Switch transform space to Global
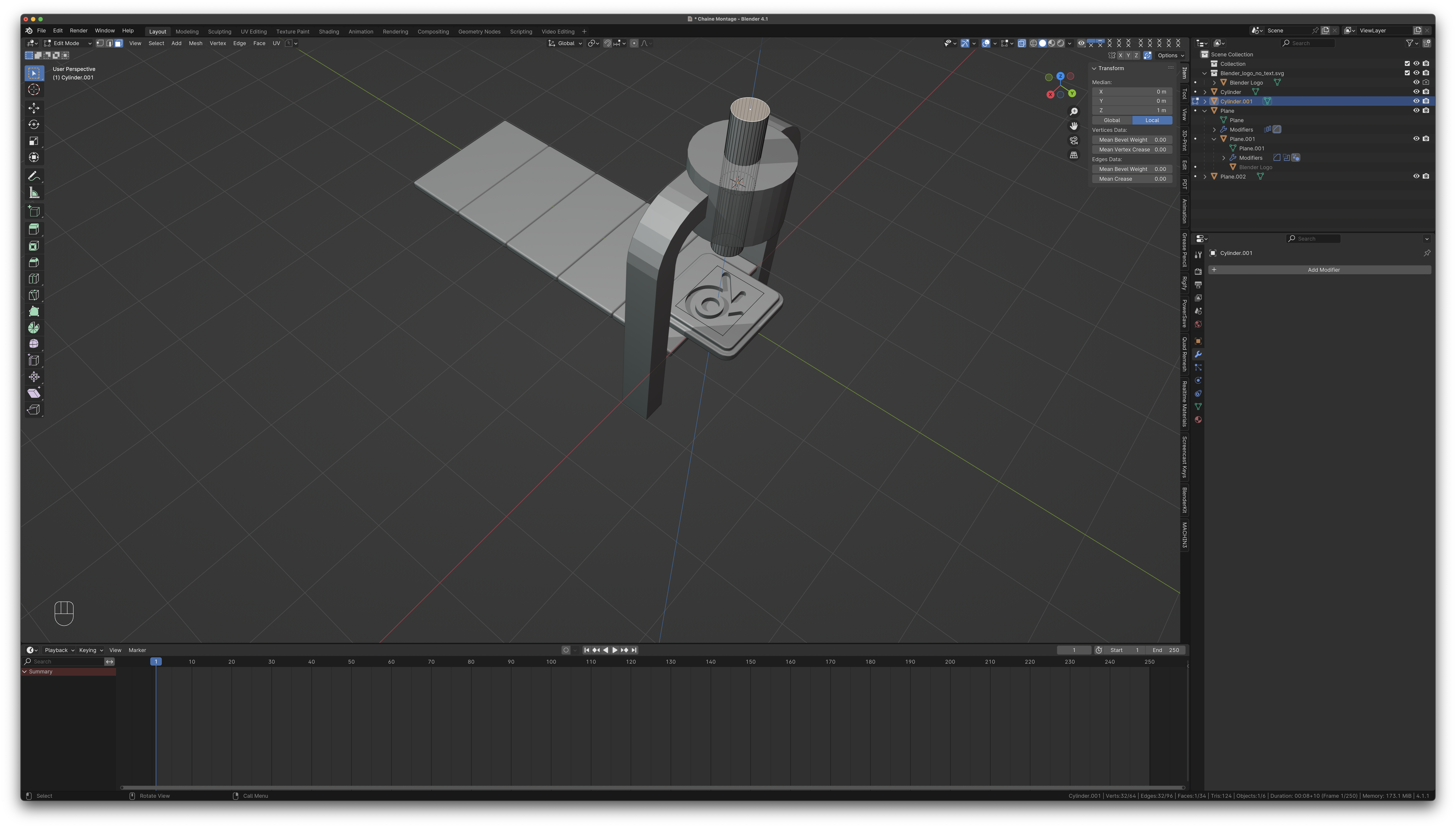Image resolution: width=1456 pixels, height=828 pixels. click(x=1112, y=120)
